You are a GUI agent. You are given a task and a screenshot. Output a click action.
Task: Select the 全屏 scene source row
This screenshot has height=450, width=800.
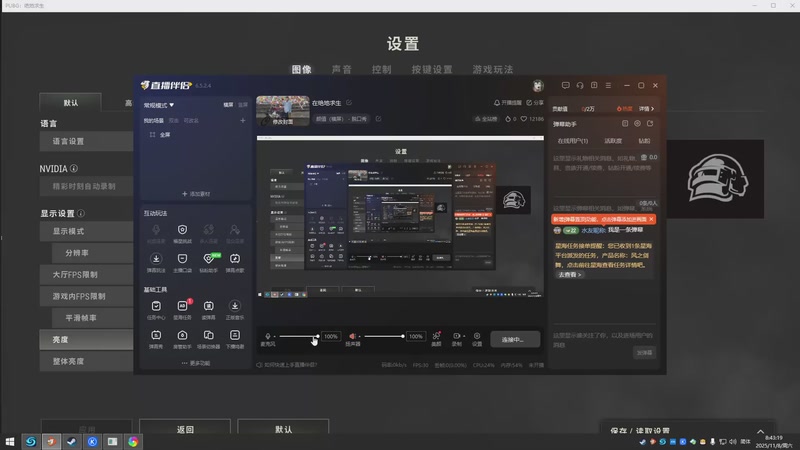coord(195,135)
